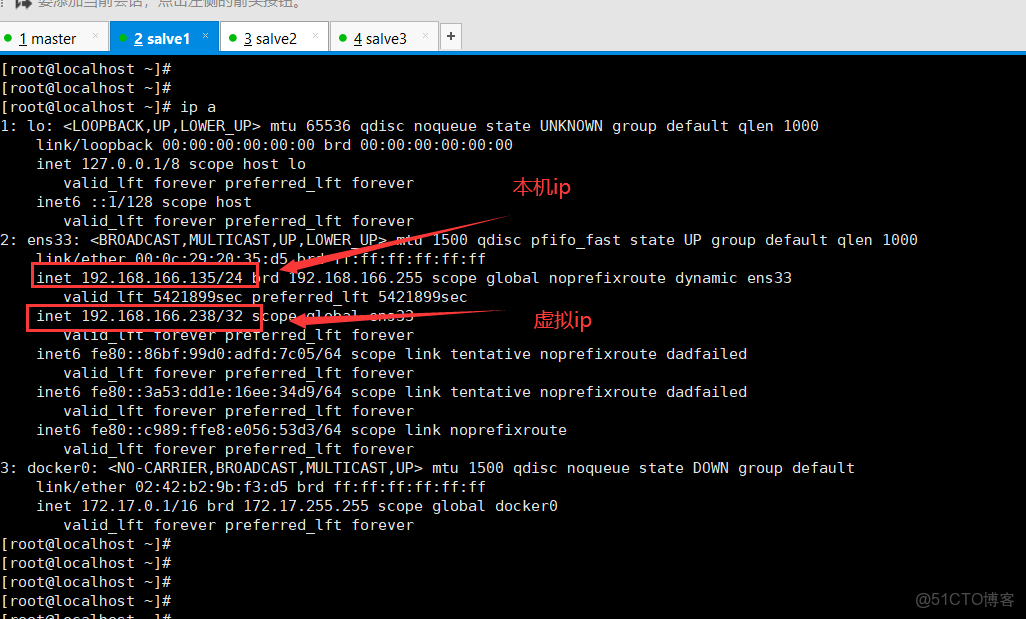Click the boxed IP 192.168.166.135/24

(x=143, y=277)
